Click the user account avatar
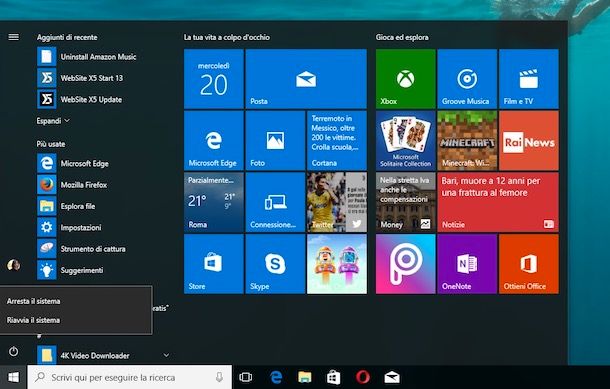The image size is (610, 389). coord(14,265)
